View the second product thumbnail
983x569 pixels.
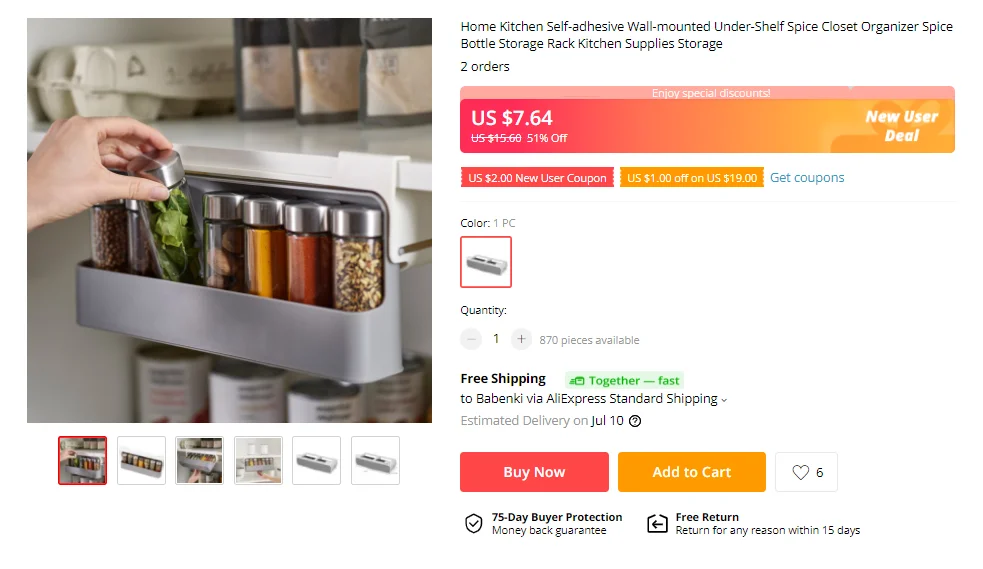141,460
